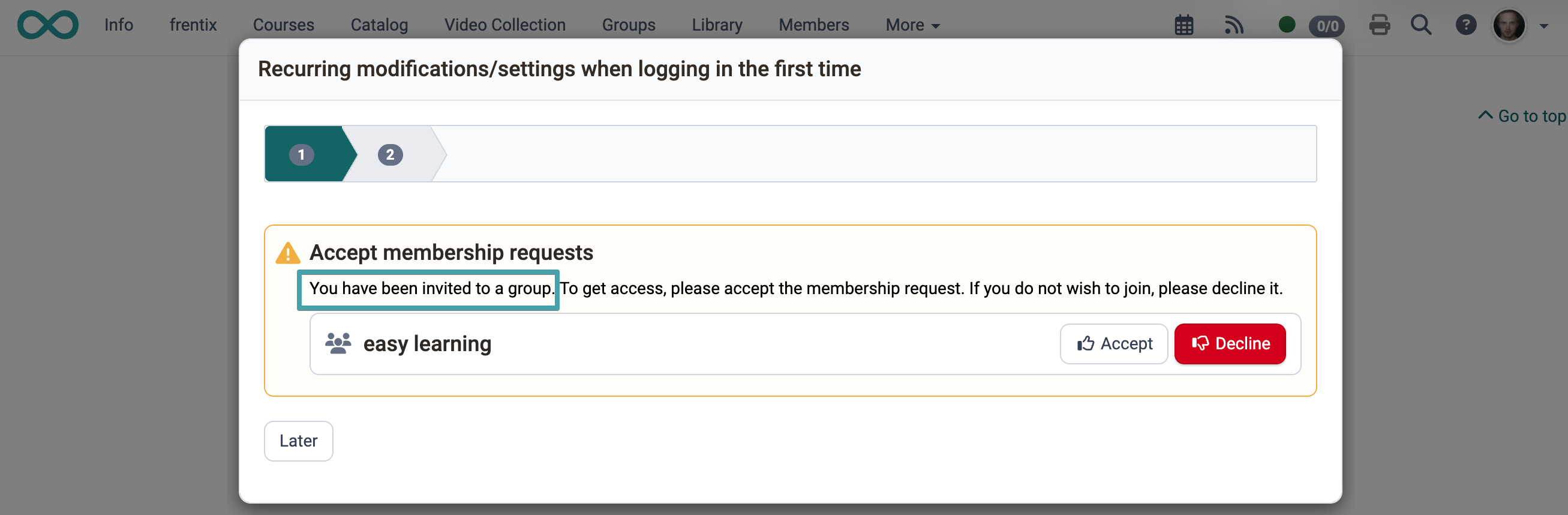Image resolution: width=1568 pixels, height=515 pixels.
Task: Click the print icon
Action: (x=1378, y=25)
